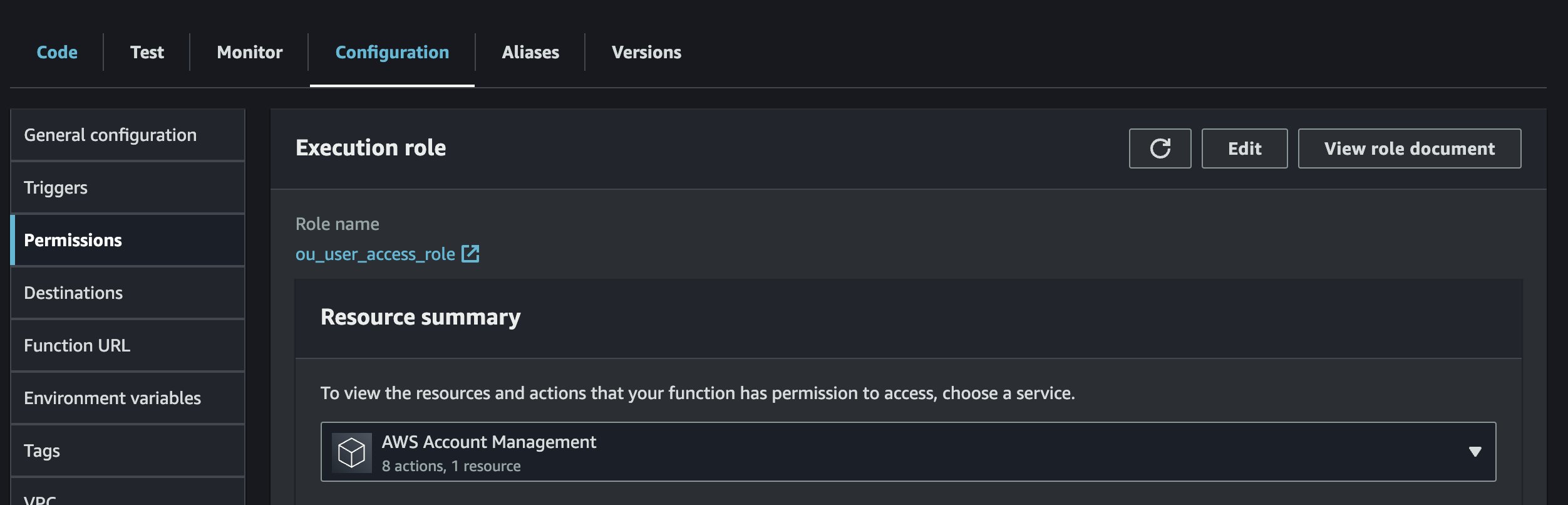The height and width of the screenshot is (505, 1568).
Task: Switch to the Versions tab
Action: [646, 52]
